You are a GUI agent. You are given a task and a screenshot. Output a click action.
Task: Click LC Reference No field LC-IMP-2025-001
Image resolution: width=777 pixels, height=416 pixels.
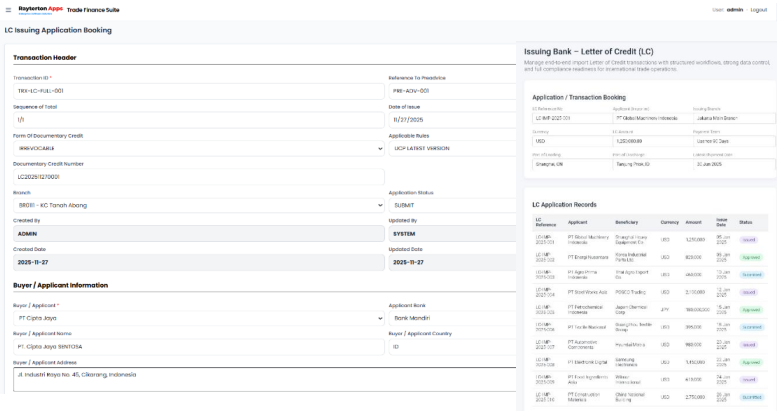tap(572, 119)
